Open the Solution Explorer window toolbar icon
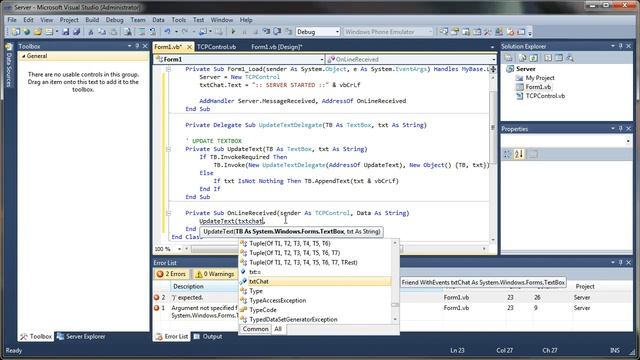 [x=444, y=31]
